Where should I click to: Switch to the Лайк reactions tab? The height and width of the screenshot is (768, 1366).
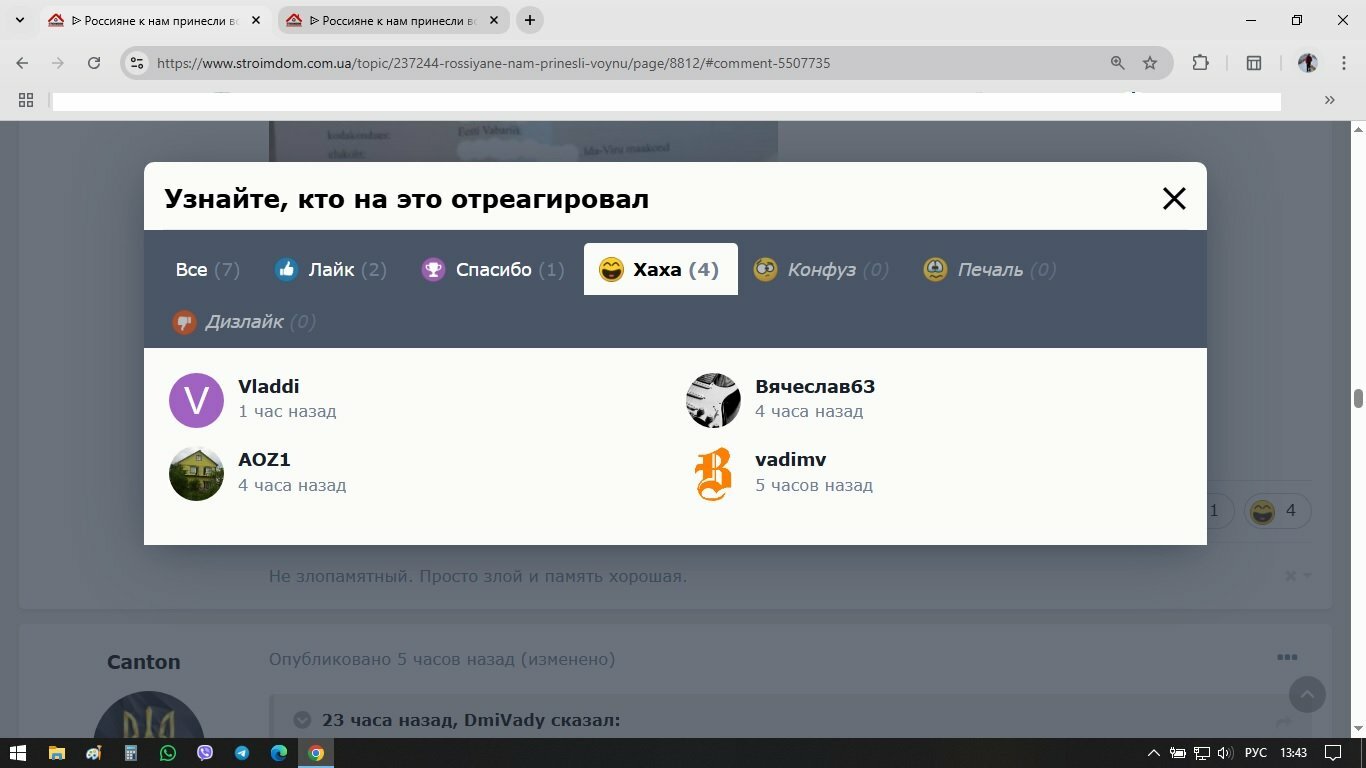point(330,269)
